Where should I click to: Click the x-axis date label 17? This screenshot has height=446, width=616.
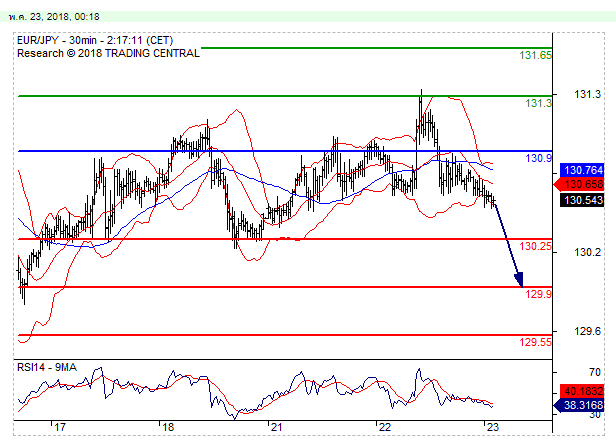[60, 428]
